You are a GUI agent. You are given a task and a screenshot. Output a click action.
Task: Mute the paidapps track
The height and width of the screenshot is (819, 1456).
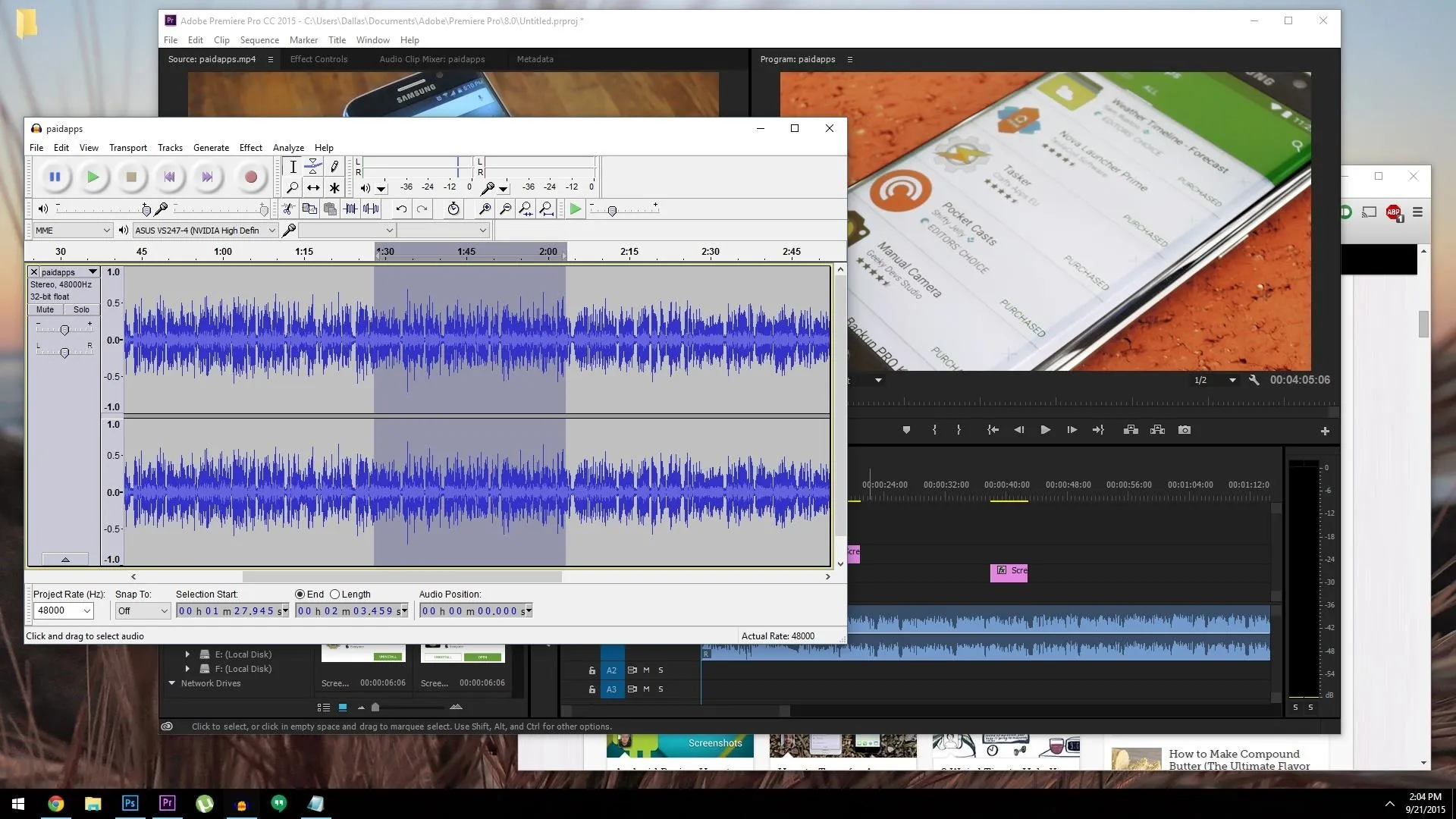coord(45,309)
